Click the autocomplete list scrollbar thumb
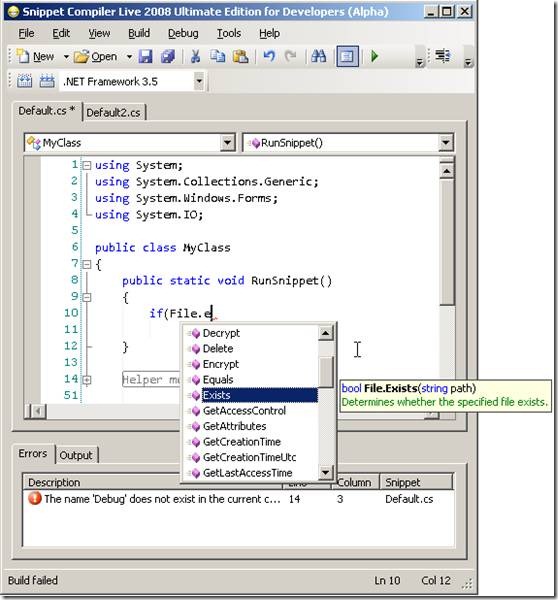 tap(326, 372)
